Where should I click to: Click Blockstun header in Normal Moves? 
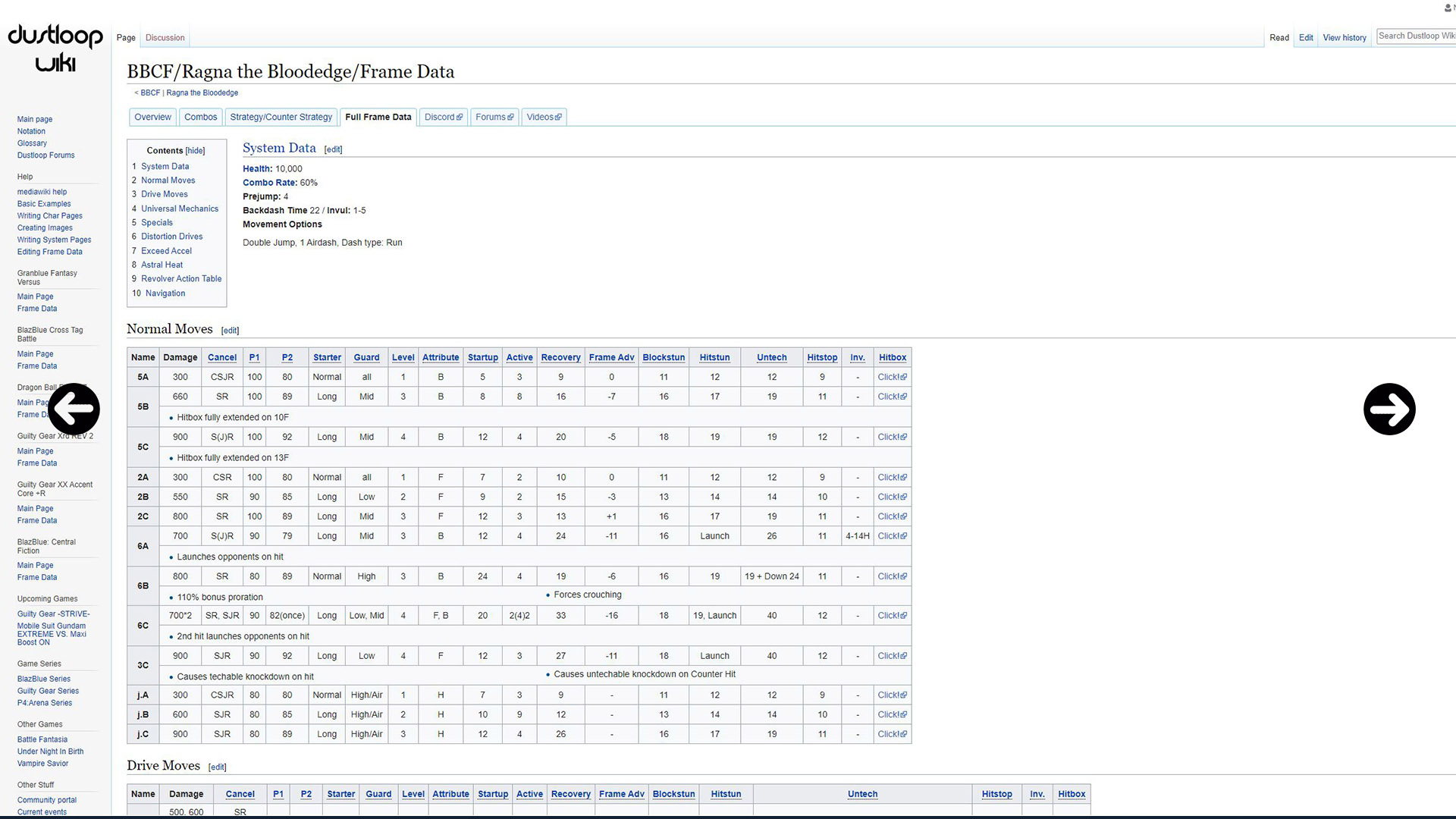coord(664,357)
